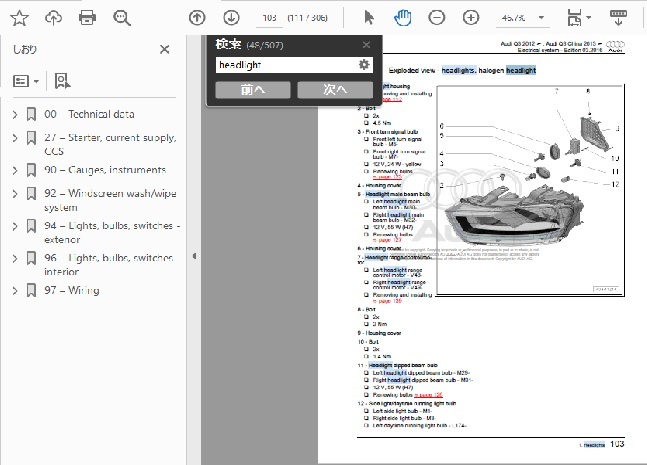Go to next page arrow
Image resolution: width=647 pixels, height=465 pixels.
231,18
